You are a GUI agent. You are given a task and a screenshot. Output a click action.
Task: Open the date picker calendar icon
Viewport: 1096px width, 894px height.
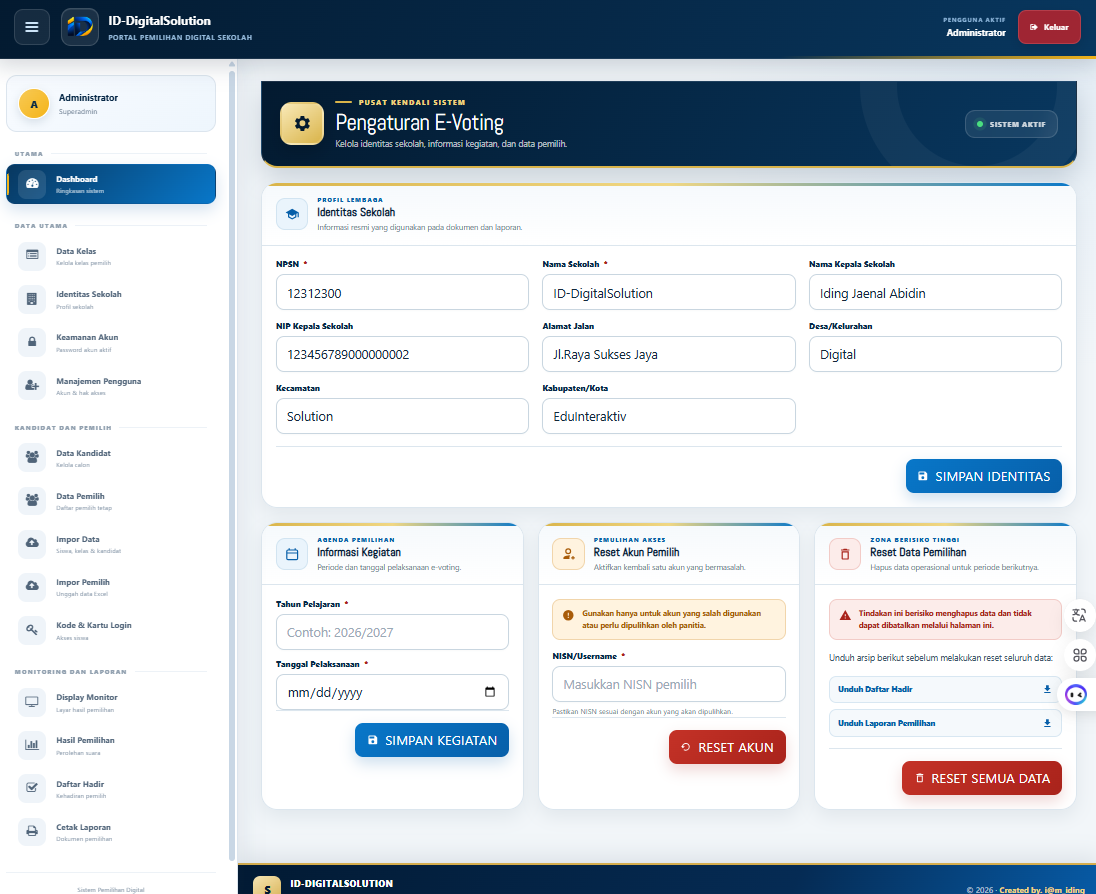point(490,692)
